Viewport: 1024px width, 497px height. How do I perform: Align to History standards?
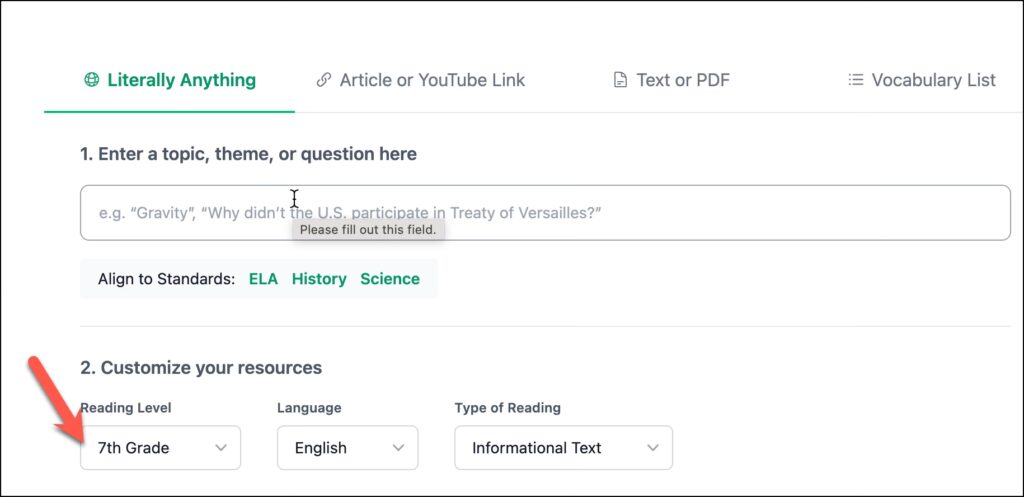coord(319,279)
